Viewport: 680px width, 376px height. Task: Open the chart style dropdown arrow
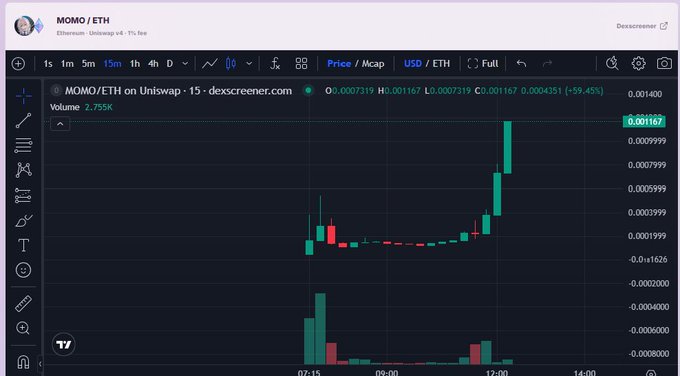(249, 64)
